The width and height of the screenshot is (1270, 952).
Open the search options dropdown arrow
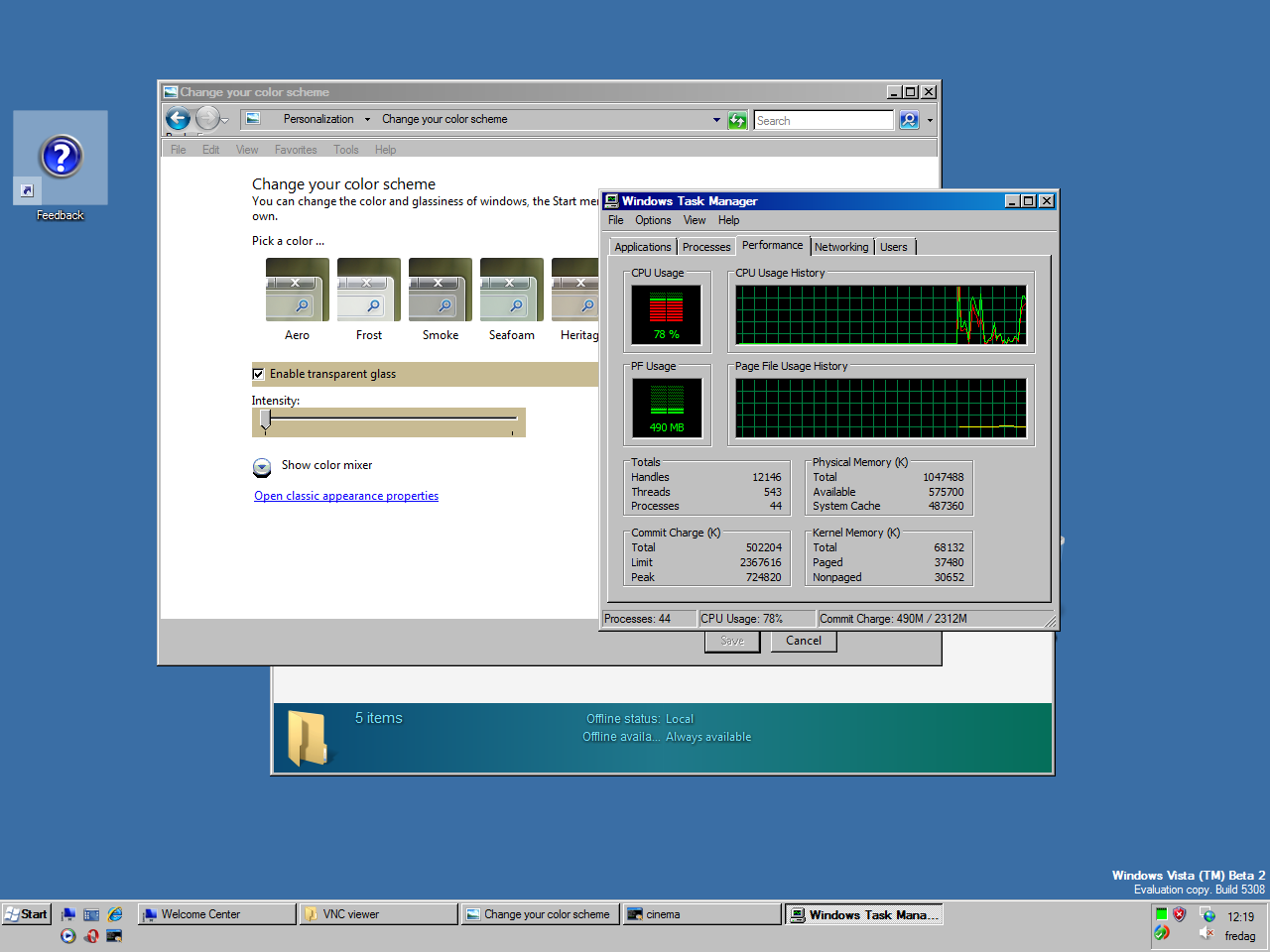pyautogui.click(x=930, y=120)
